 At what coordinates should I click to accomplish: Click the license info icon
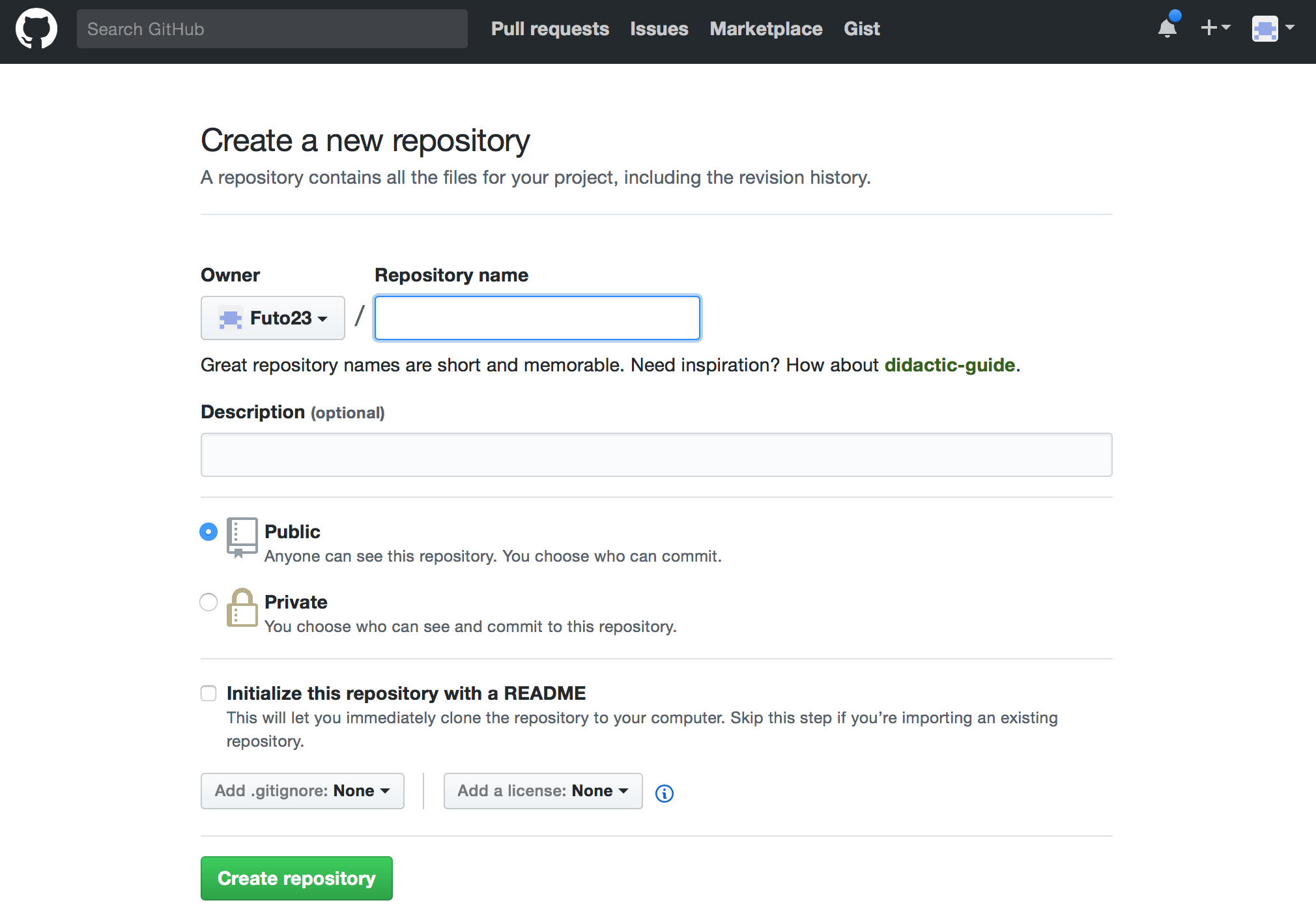click(664, 793)
